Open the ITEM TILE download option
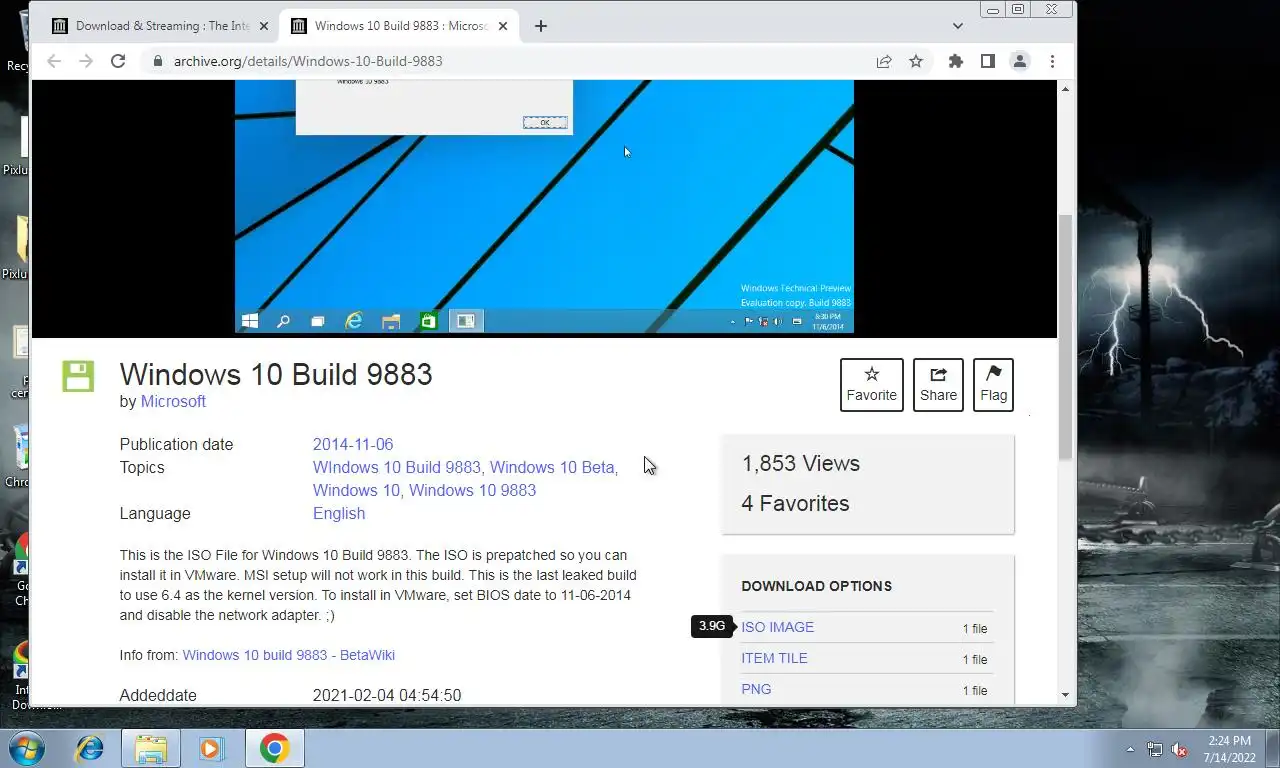Image resolution: width=1280 pixels, height=768 pixels. click(774, 658)
